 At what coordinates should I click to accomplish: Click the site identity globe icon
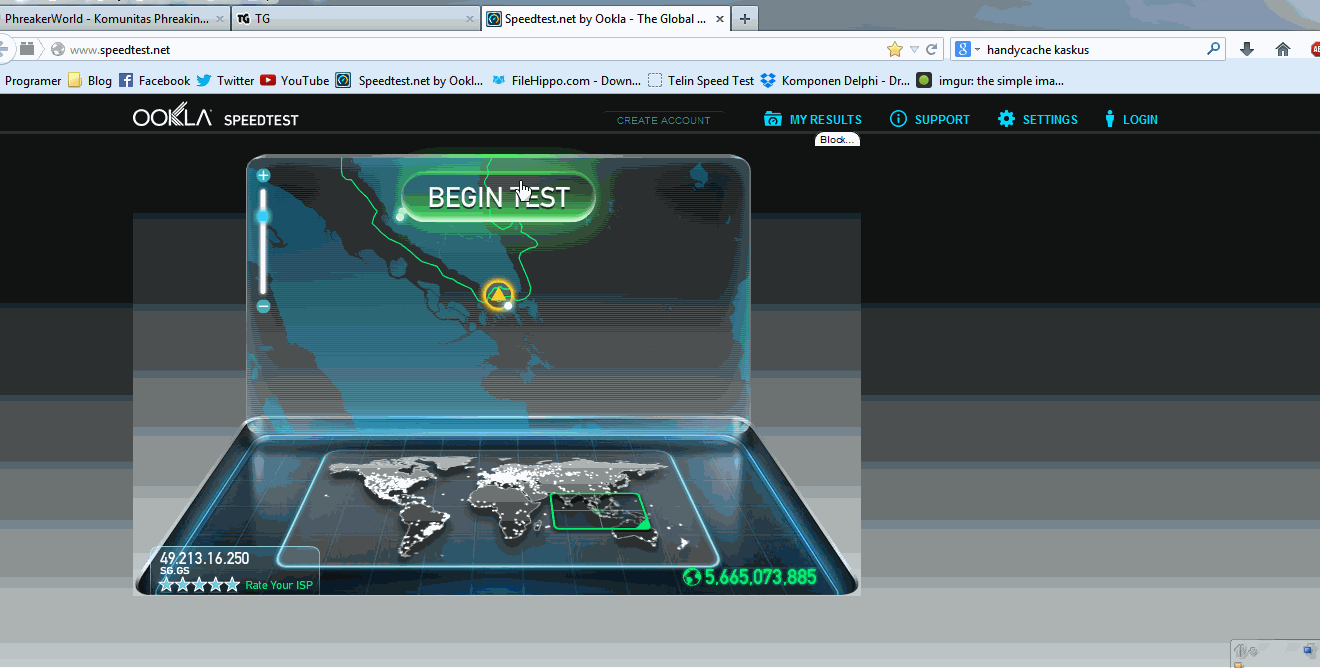(x=58, y=49)
